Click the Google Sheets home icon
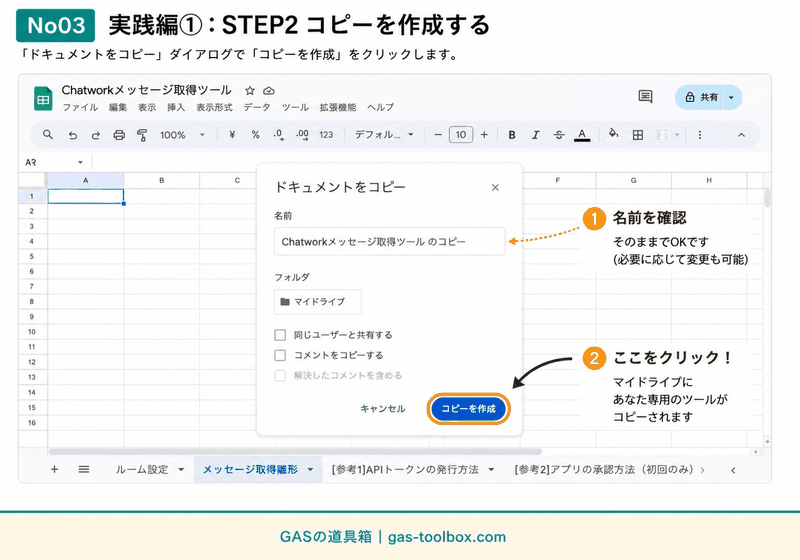Screen dimensions: 800x560 pos(43,98)
